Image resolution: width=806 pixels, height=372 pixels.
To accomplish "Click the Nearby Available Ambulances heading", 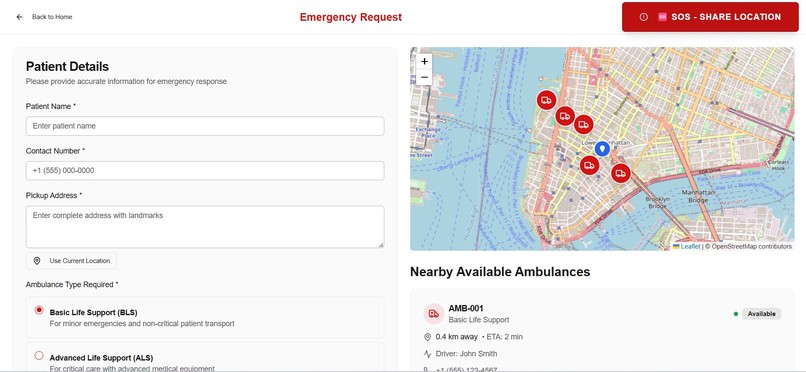I will 500,272.
